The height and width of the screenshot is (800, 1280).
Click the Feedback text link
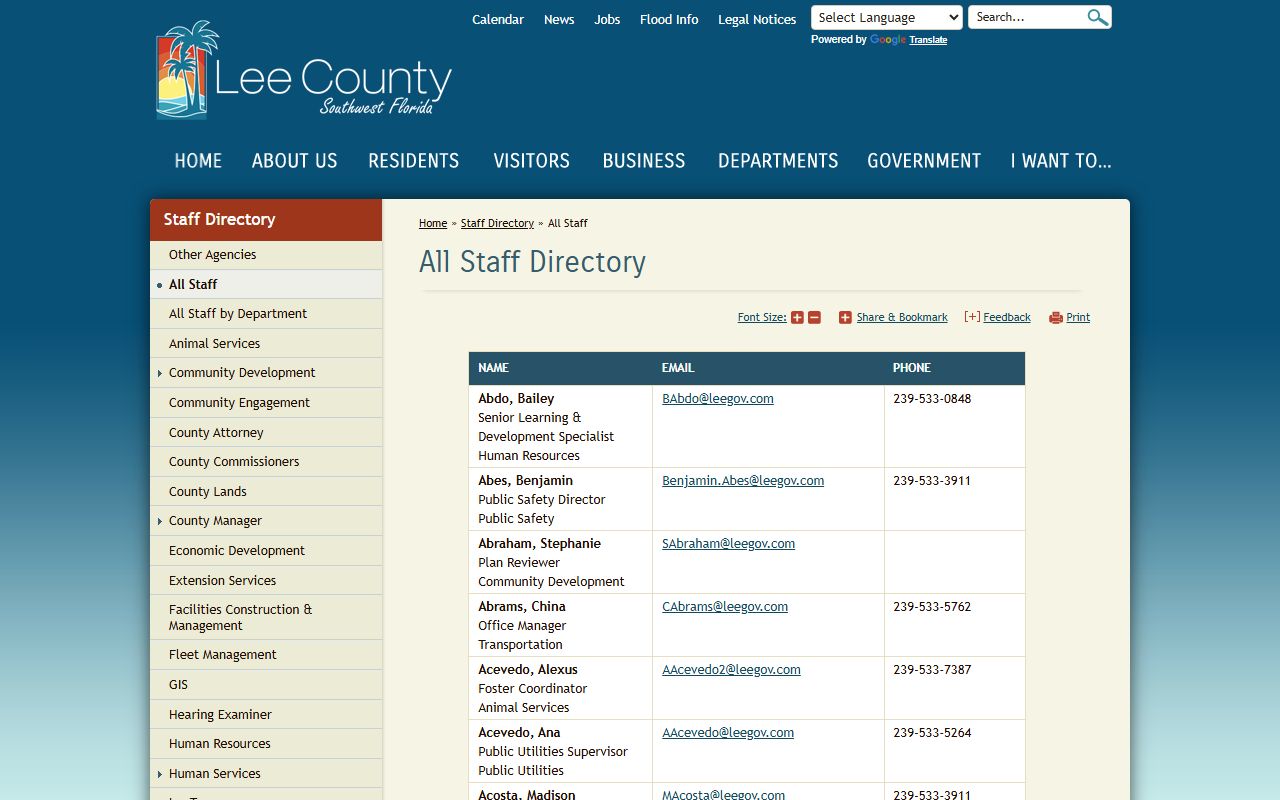1007,317
